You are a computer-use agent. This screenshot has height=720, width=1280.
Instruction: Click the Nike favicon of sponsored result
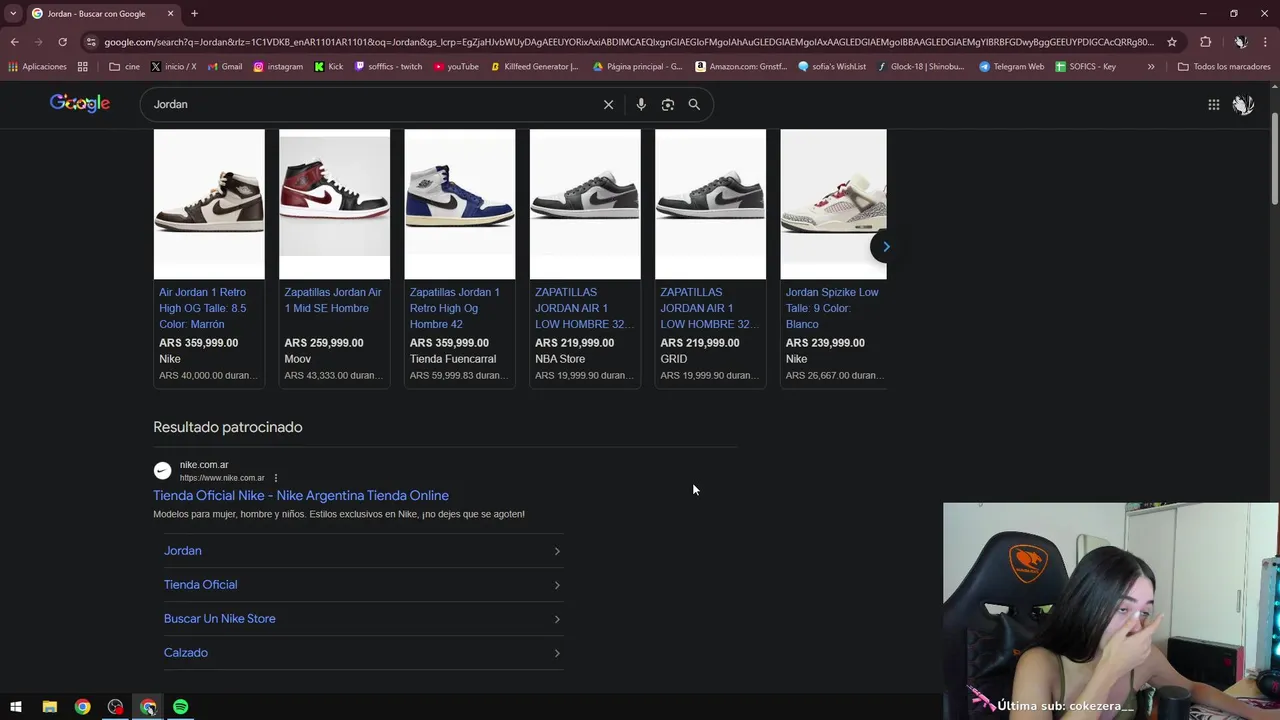tap(162, 471)
